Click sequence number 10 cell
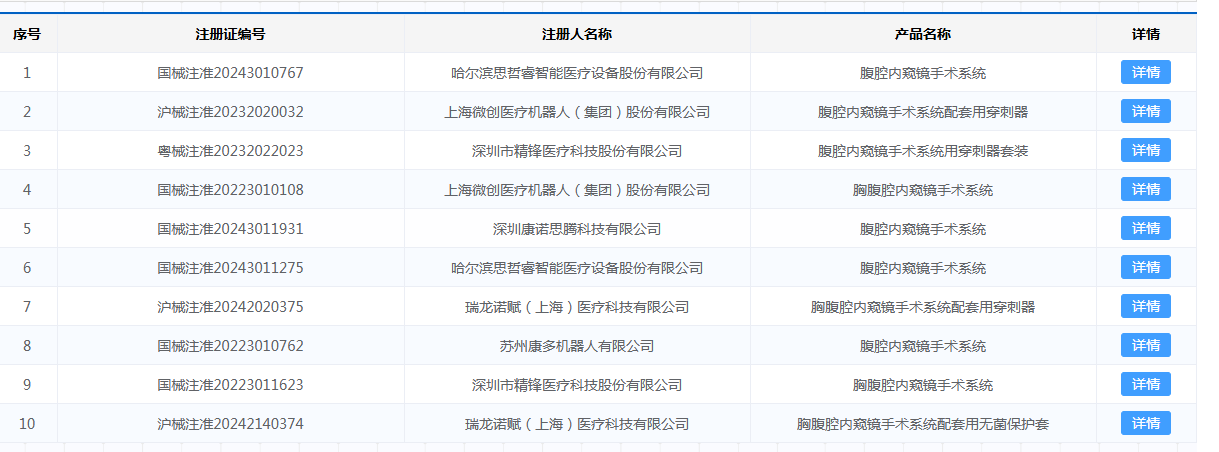 pyautogui.click(x=27, y=424)
